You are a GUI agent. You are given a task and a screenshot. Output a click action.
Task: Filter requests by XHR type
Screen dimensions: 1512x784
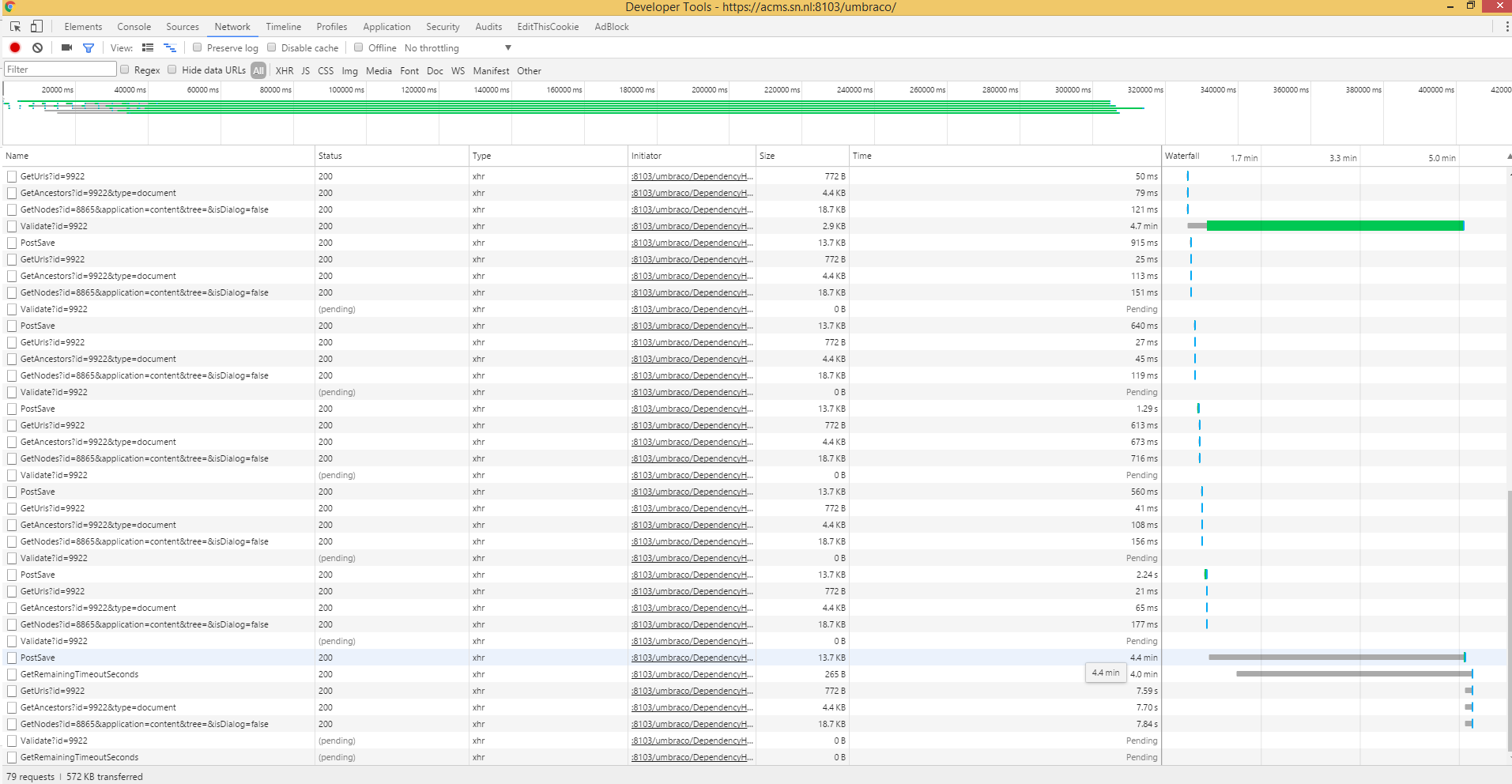285,70
